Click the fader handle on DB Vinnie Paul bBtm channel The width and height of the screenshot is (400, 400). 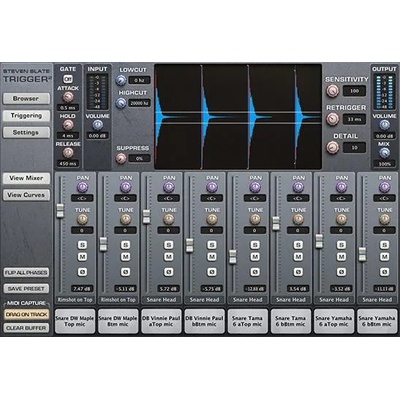[190, 245]
